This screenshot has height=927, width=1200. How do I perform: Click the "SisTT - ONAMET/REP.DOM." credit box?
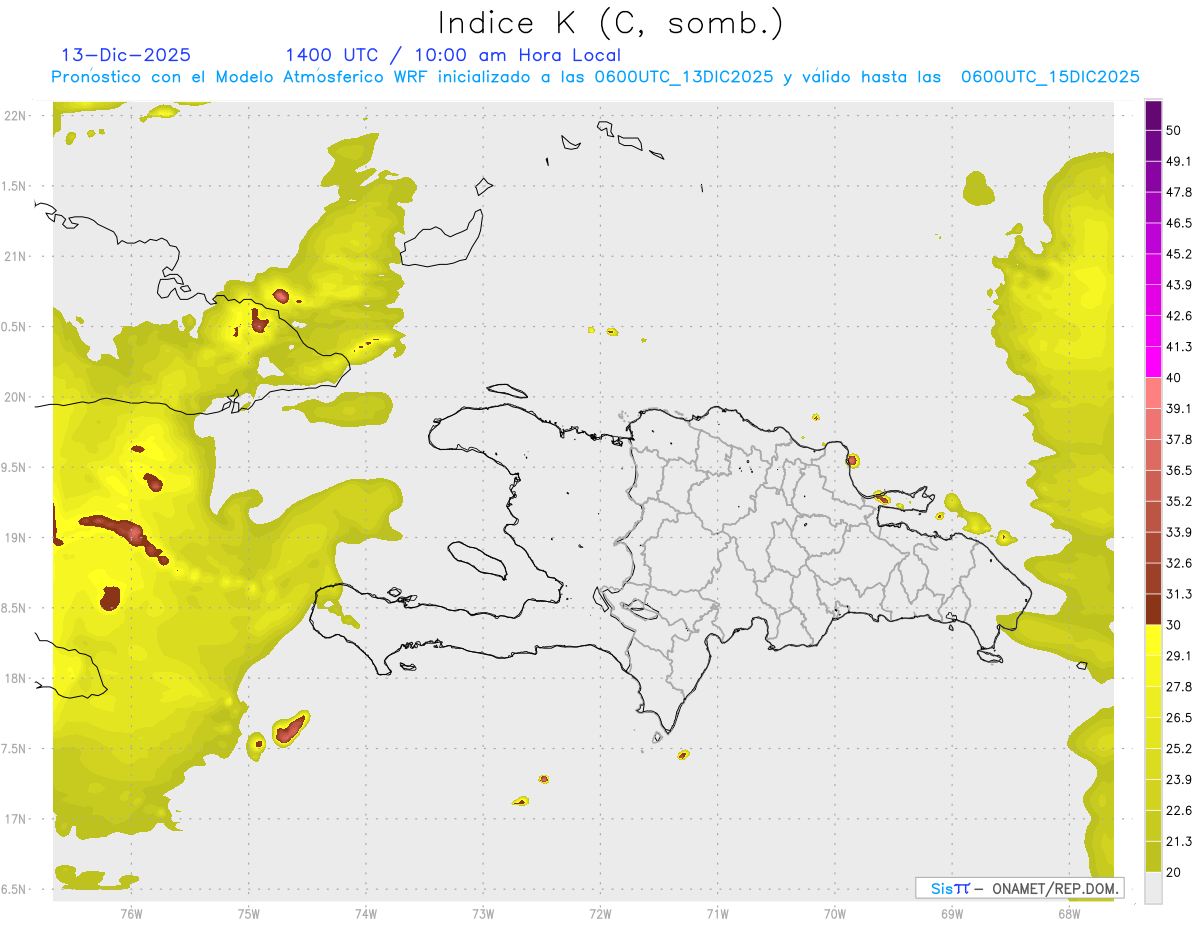tap(1020, 888)
